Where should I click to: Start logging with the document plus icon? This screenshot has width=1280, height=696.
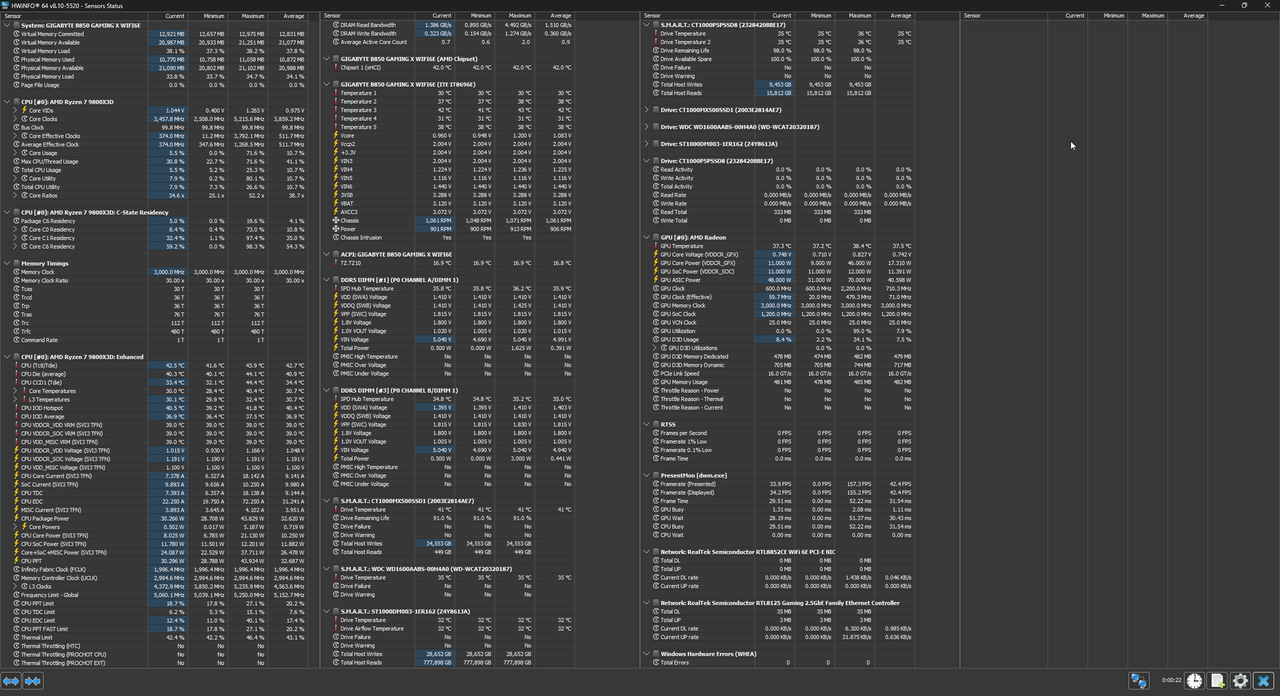pos(1218,681)
